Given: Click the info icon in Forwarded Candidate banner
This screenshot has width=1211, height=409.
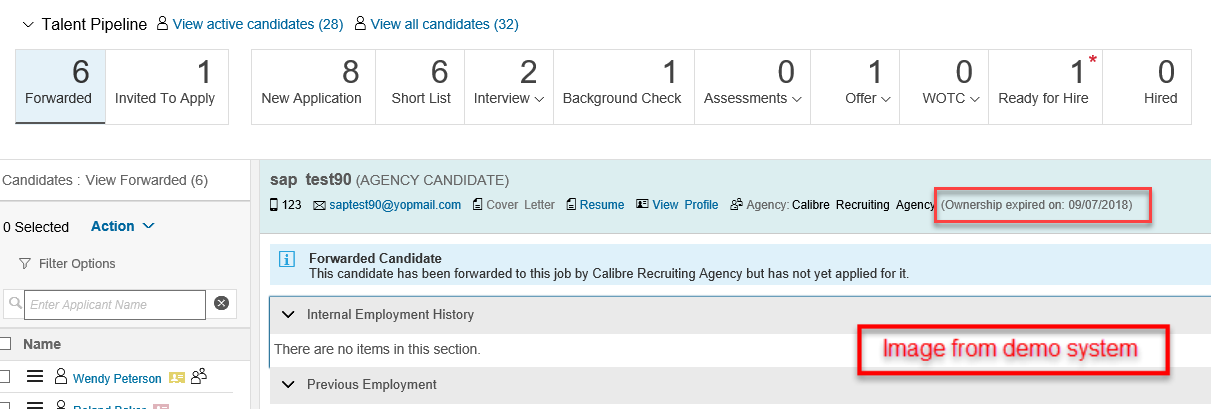Looking at the screenshot, I should click(287, 260).
